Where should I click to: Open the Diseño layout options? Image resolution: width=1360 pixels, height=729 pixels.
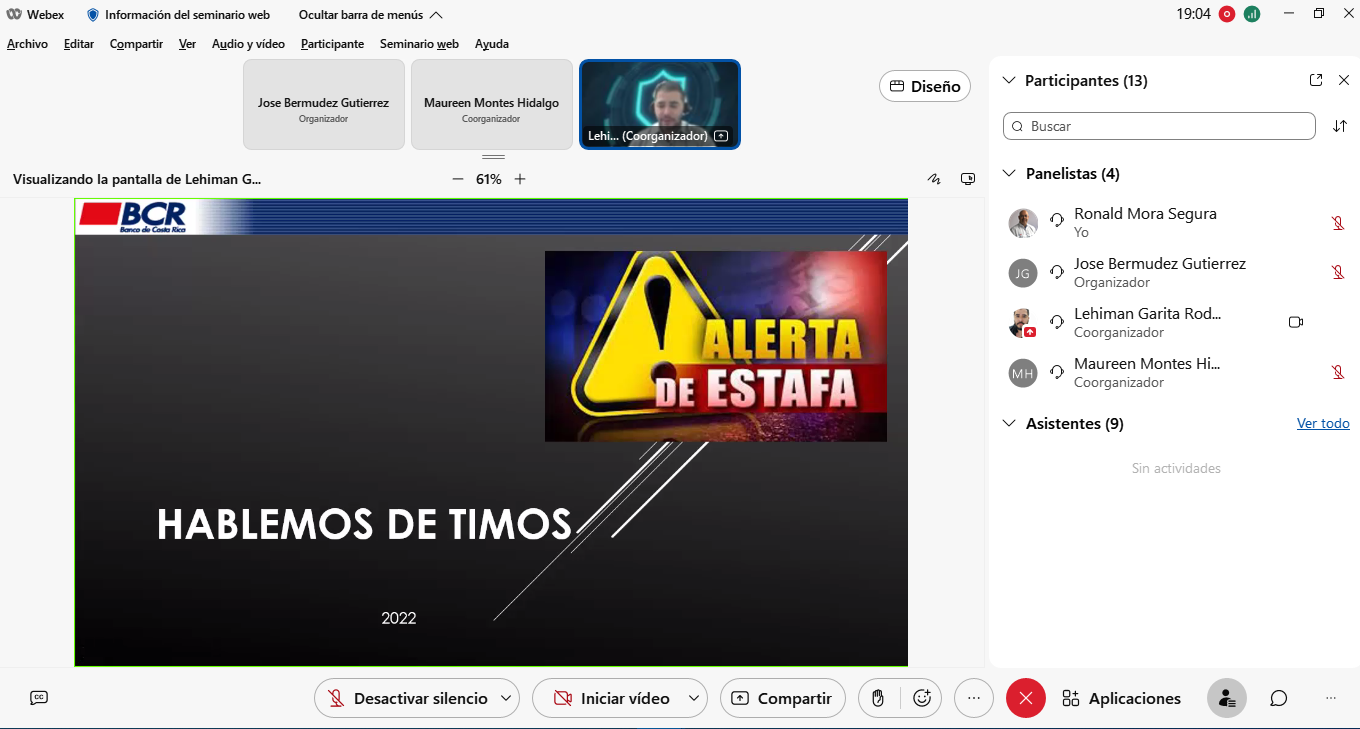pyautogui.click(x=925, y=86)
